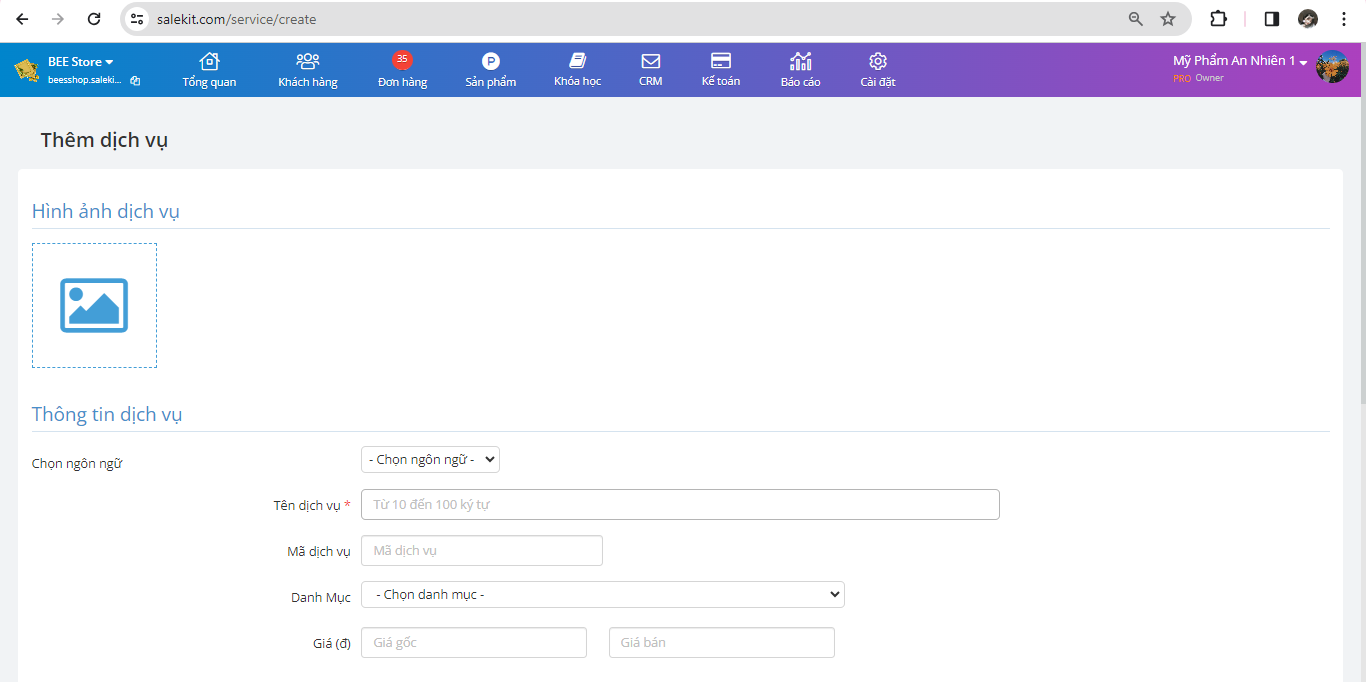Bookmark this page with star icon

tap(1167, 19)
